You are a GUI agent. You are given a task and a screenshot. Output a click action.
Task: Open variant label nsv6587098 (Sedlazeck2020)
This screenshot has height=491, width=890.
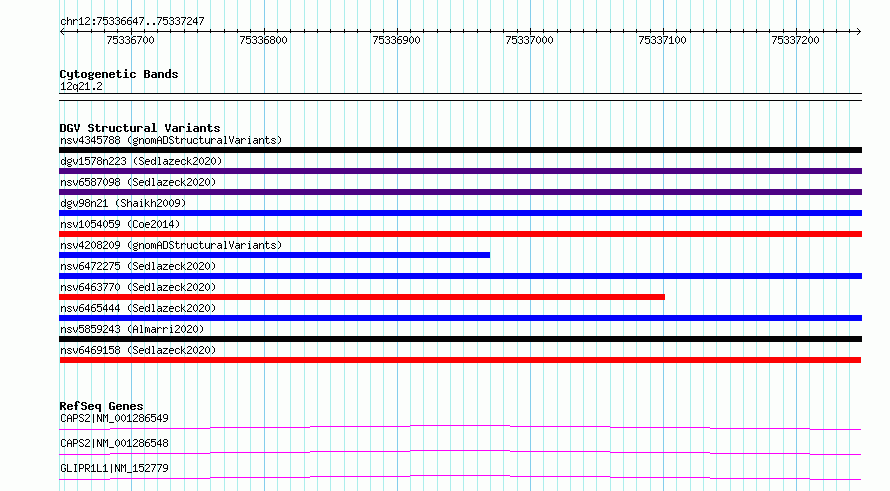click(x=138, y=182)
